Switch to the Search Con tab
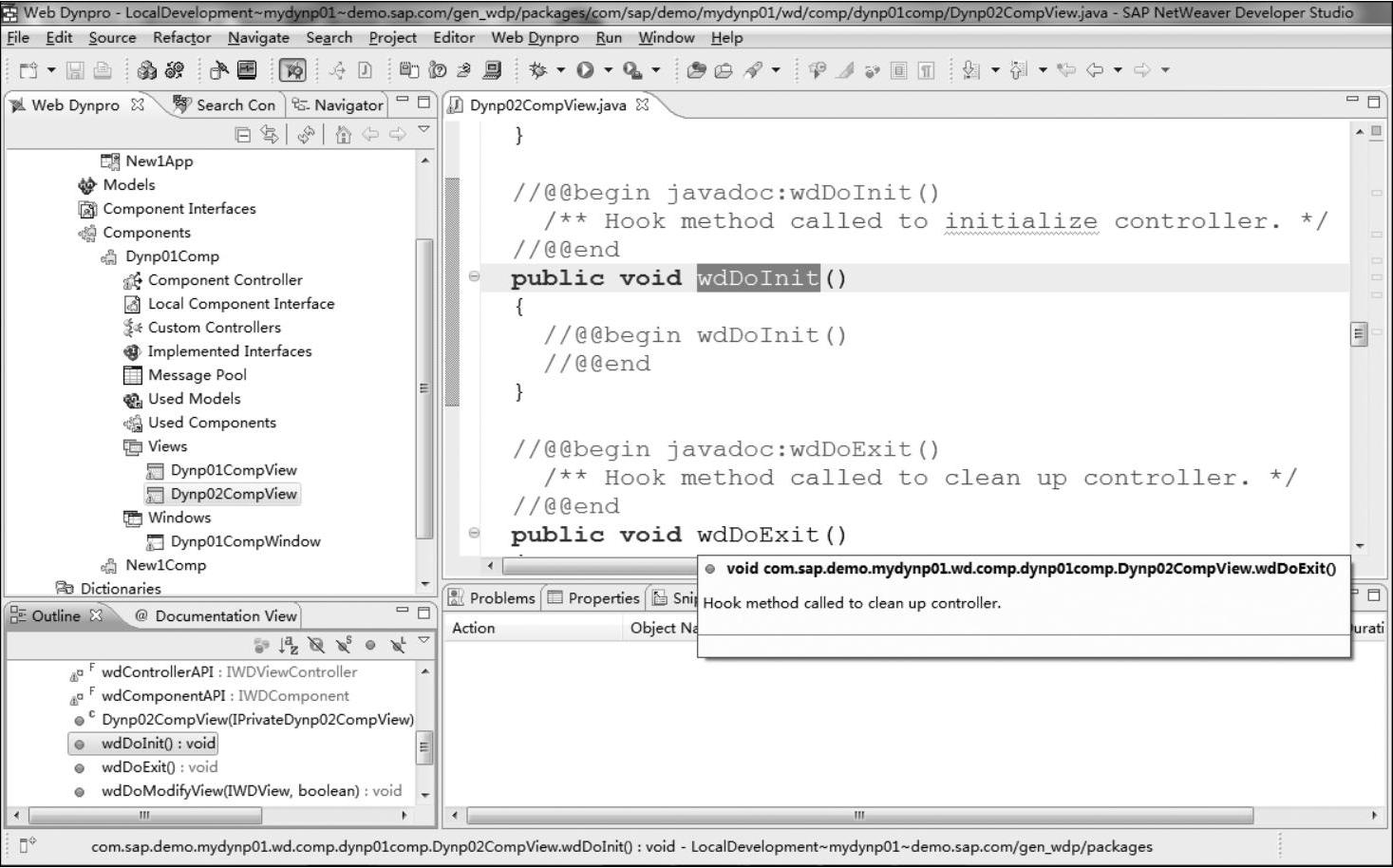This screenshot has height=868, width=1393. [x=226, y=105]
